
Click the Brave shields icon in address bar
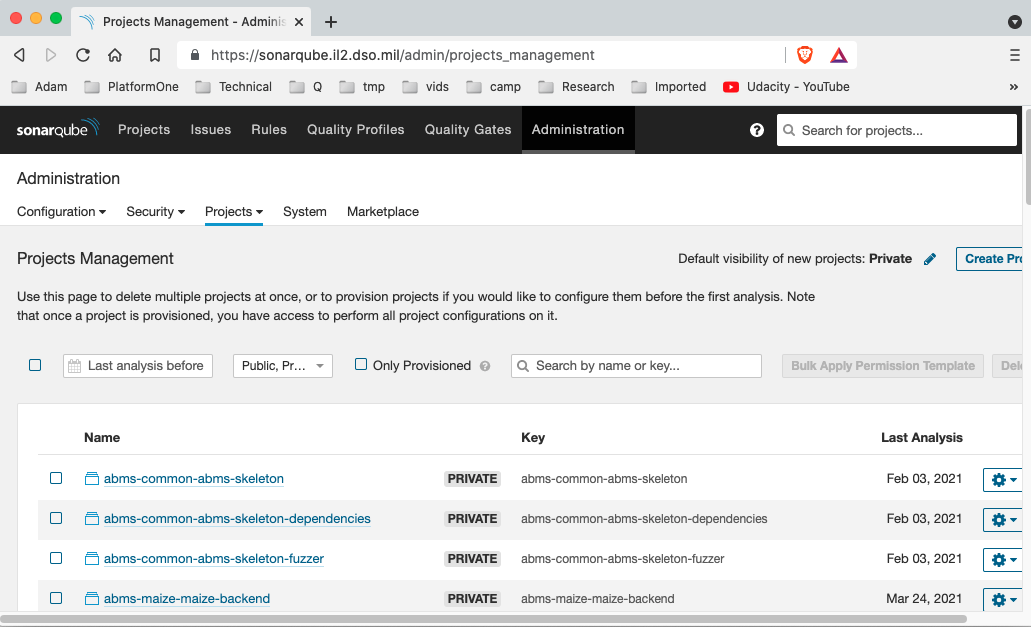[805, 55]
